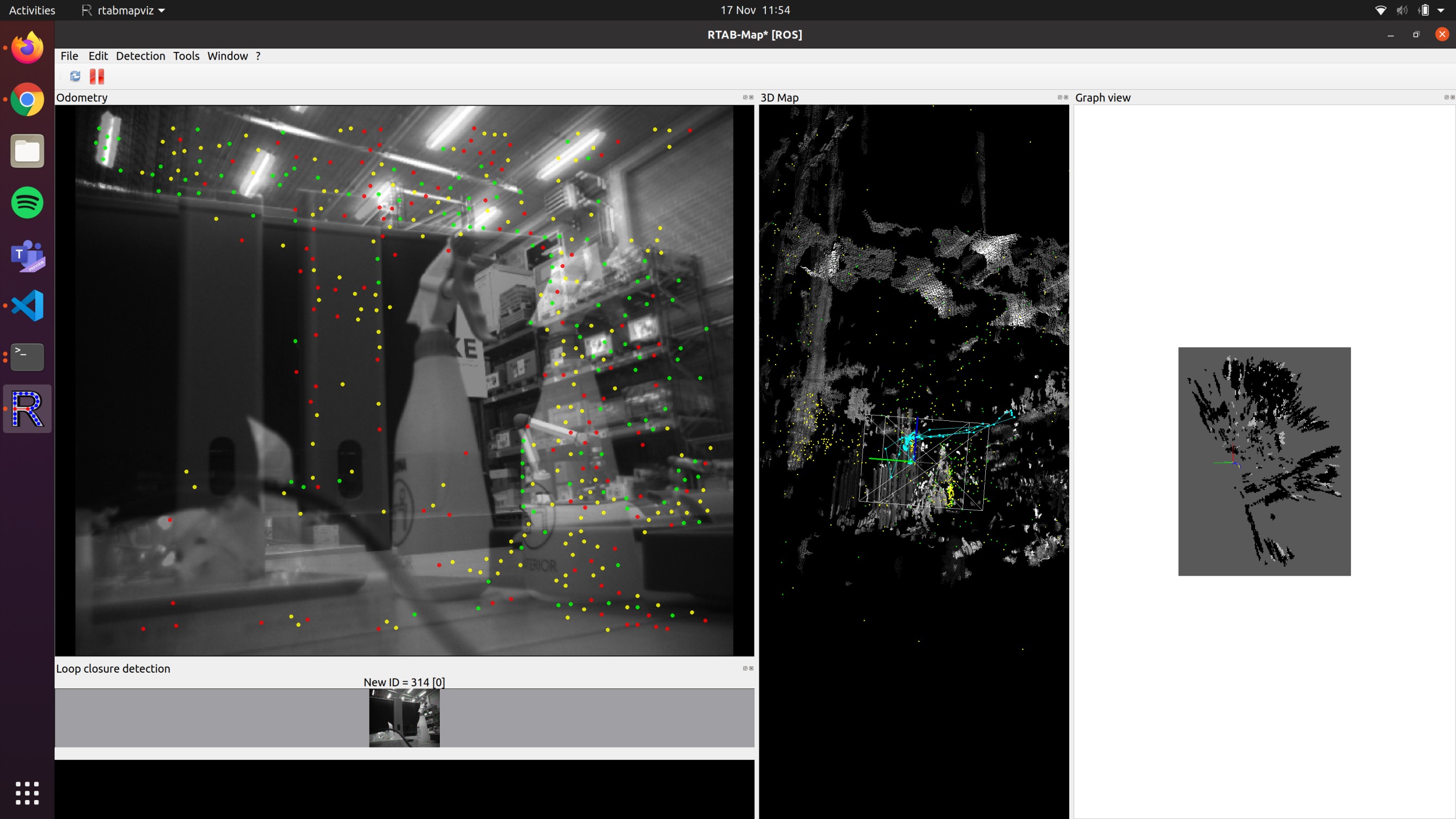Launch Visual Studio Code from the dock
The width and height of the screenshot is (1456, 819).
[x=27, y=305]
